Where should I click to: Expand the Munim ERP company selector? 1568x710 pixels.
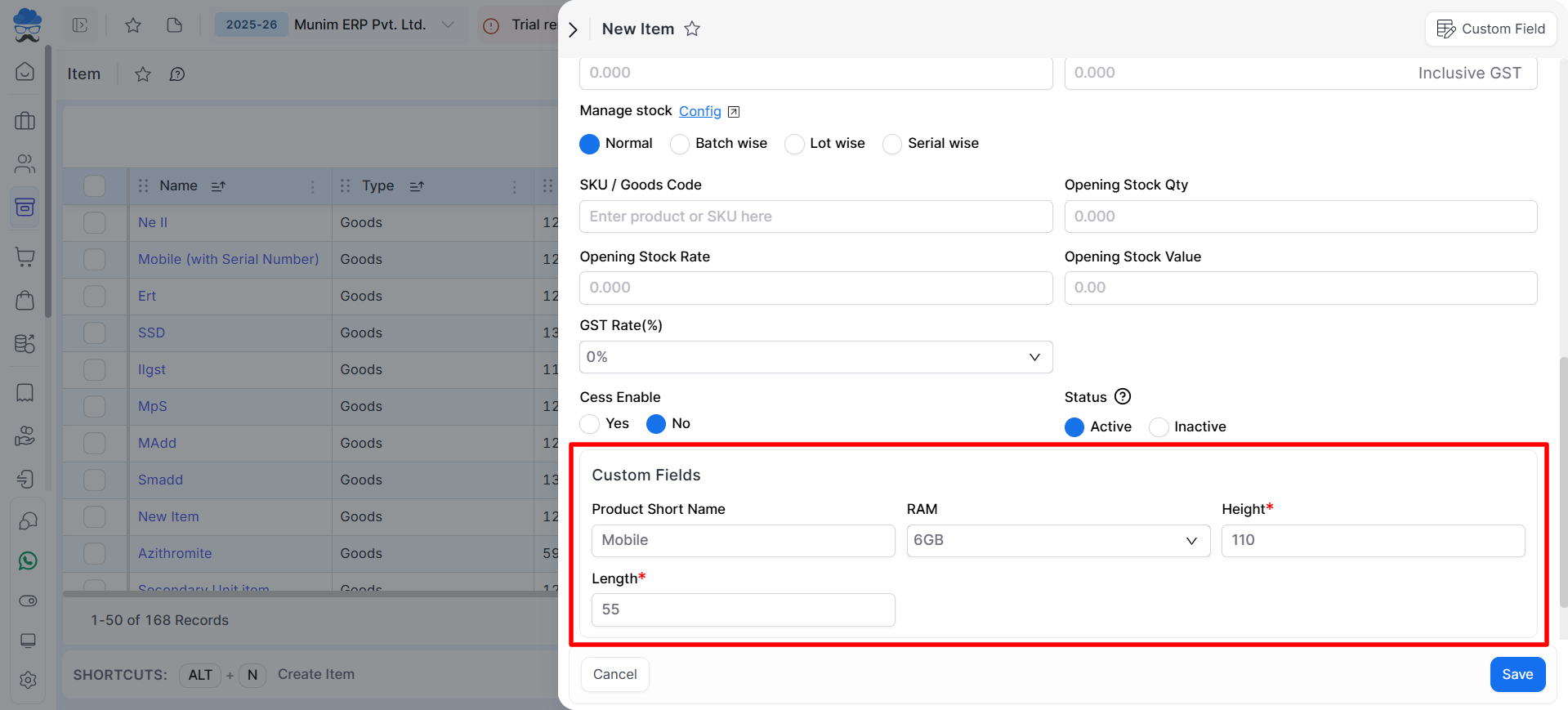tap(448, 25)
